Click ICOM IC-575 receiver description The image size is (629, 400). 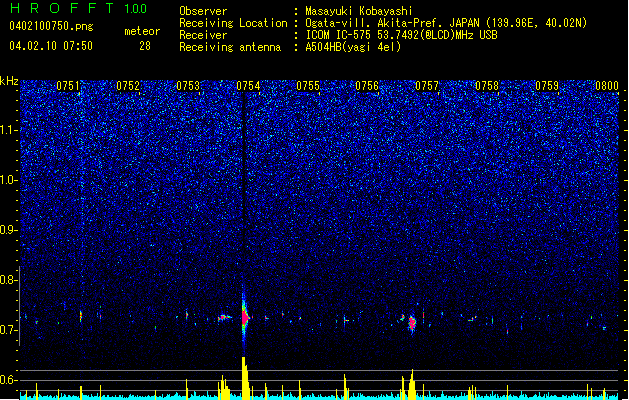coord(401,35)
